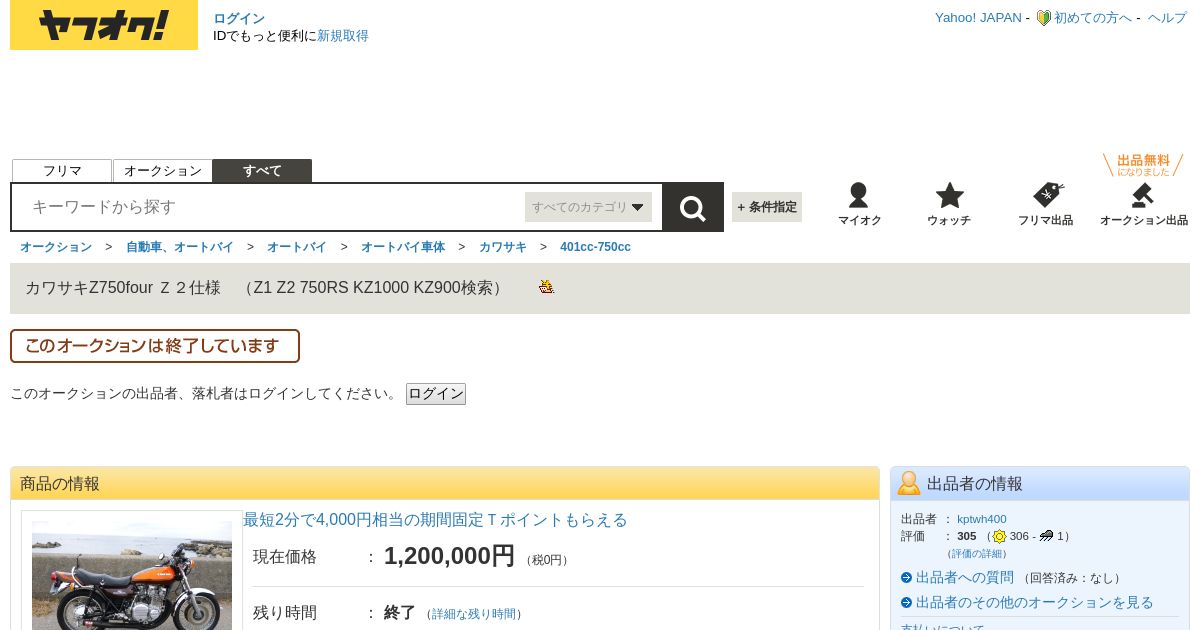Click the 出品無料 banner
The image size is (1200, 630).
click(x=1143, y=165)
